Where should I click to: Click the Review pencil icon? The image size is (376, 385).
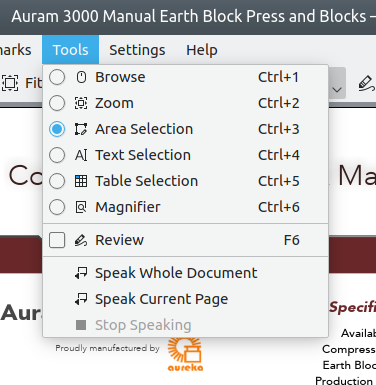tap(81, 240)
